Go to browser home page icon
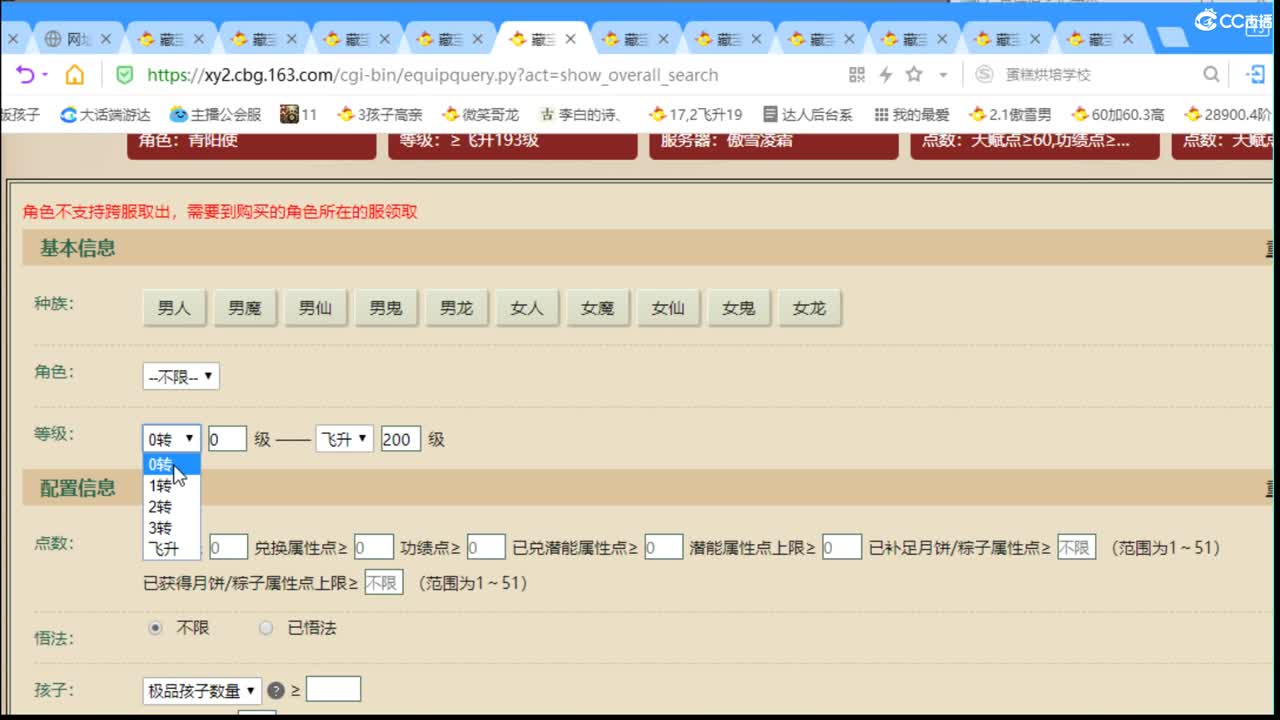Viewport: 1280px width, 720px height. pos(75,75)
